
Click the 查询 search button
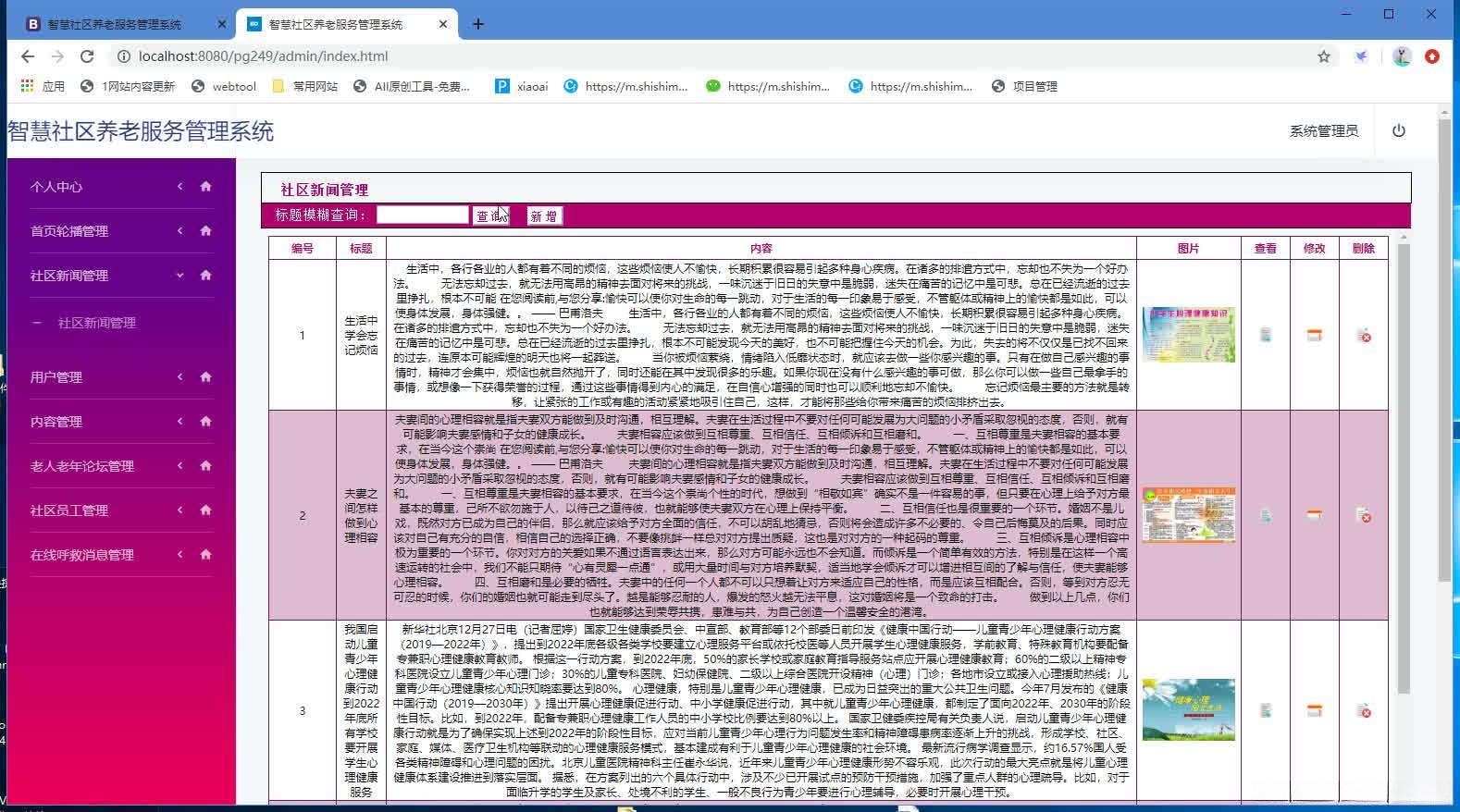490,215
